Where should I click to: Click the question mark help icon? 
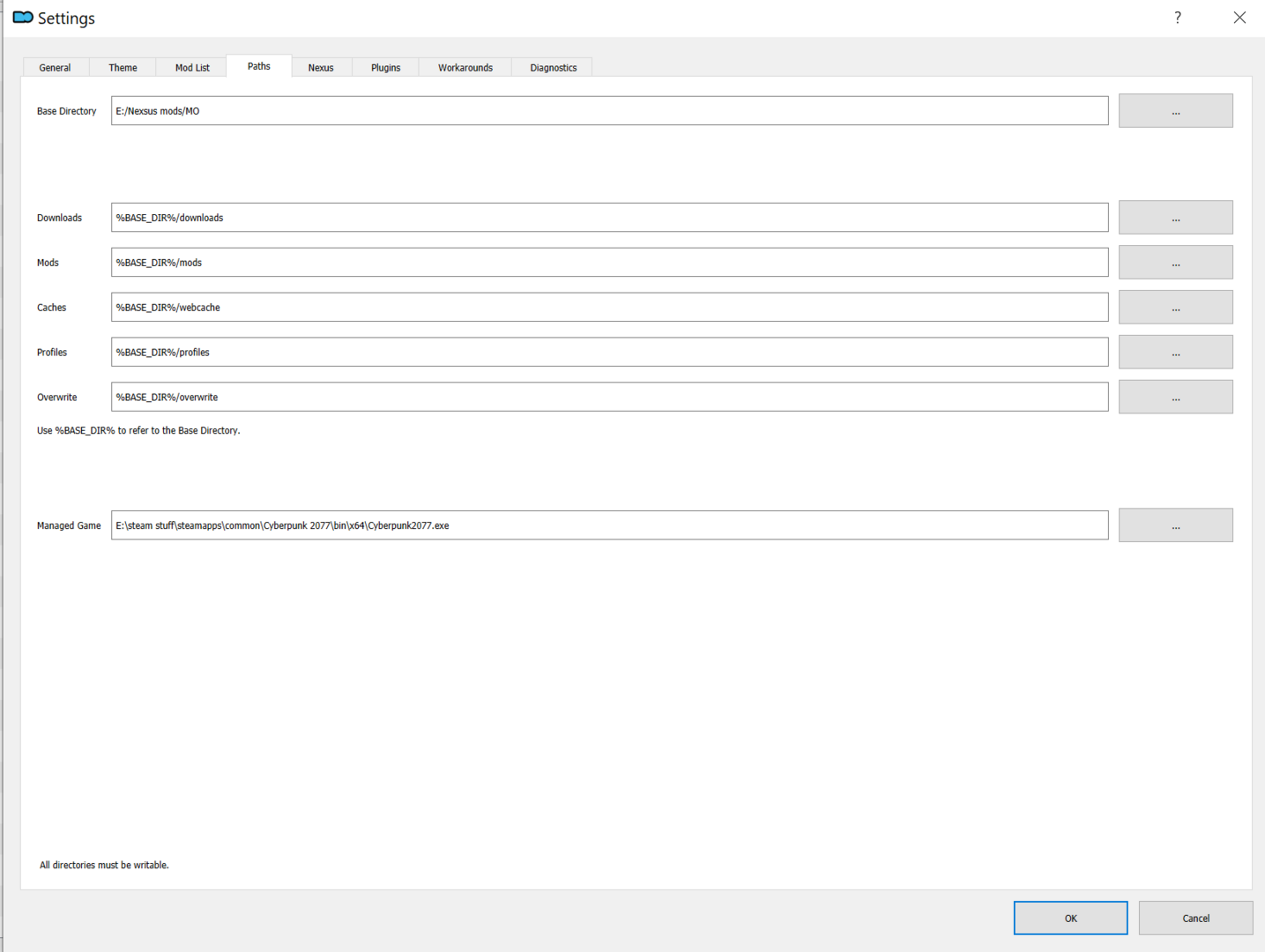[x=1178, y=18]
